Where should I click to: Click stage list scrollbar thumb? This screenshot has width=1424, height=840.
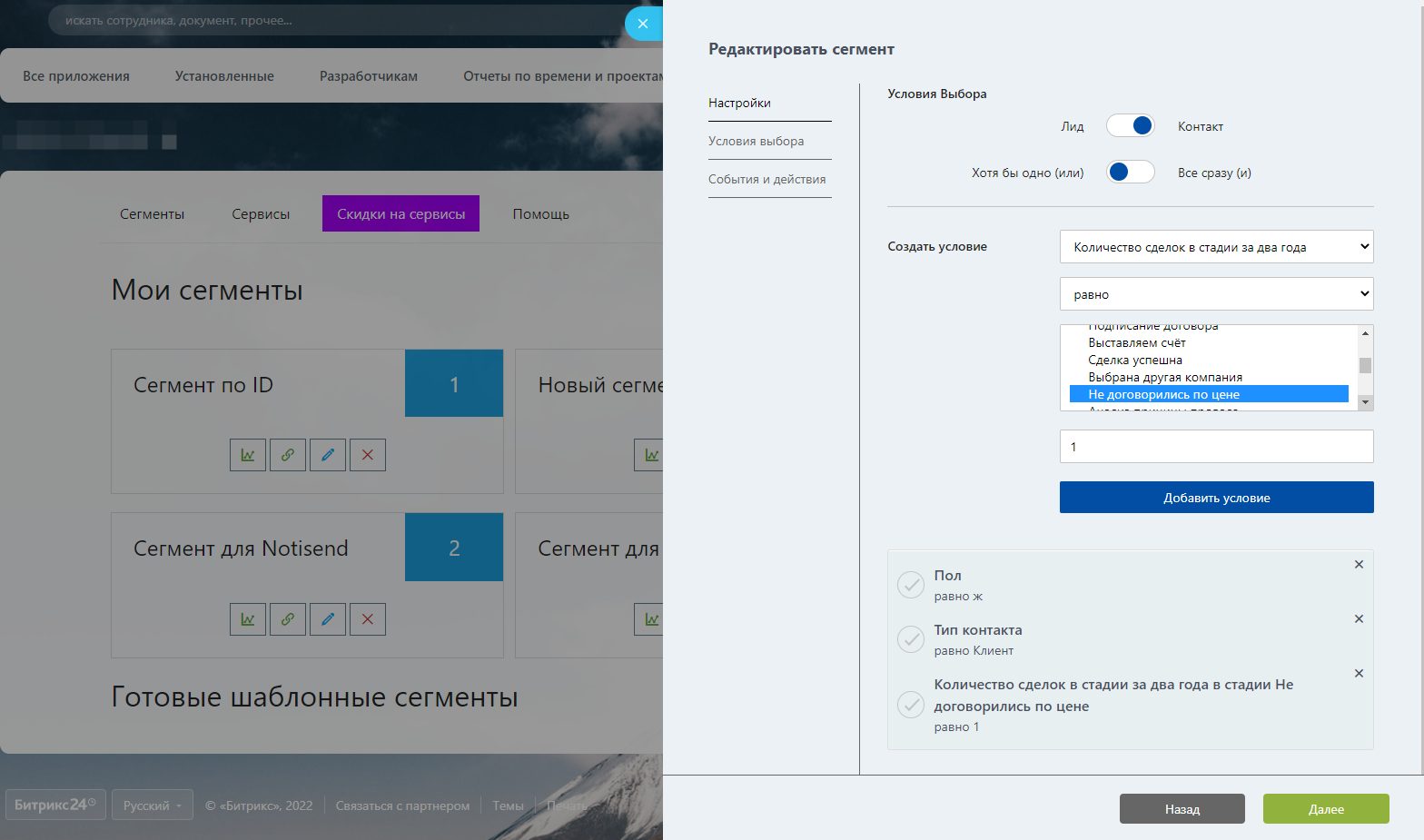[1365, 365]
